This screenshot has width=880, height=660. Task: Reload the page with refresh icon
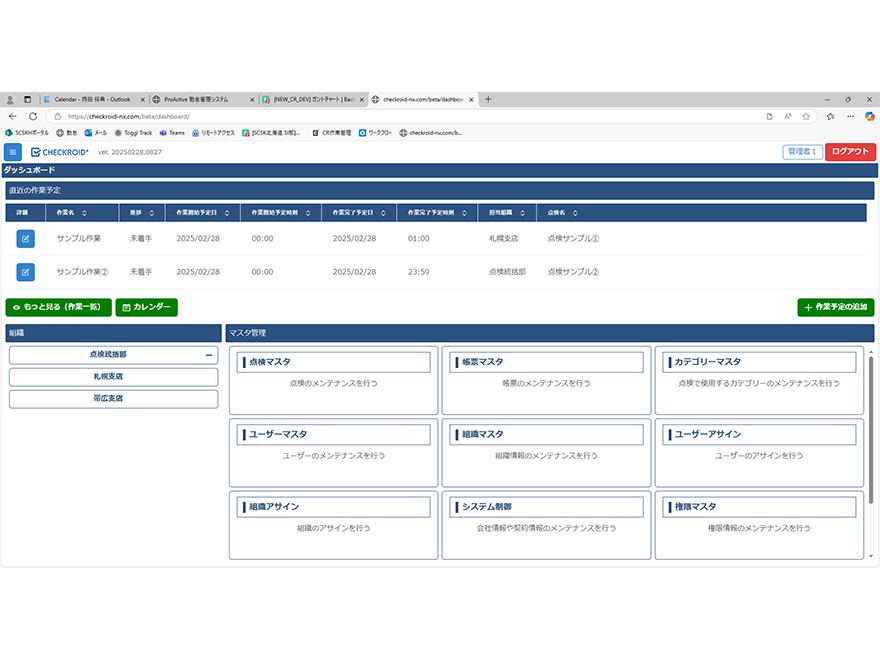[x=33, y=116]
